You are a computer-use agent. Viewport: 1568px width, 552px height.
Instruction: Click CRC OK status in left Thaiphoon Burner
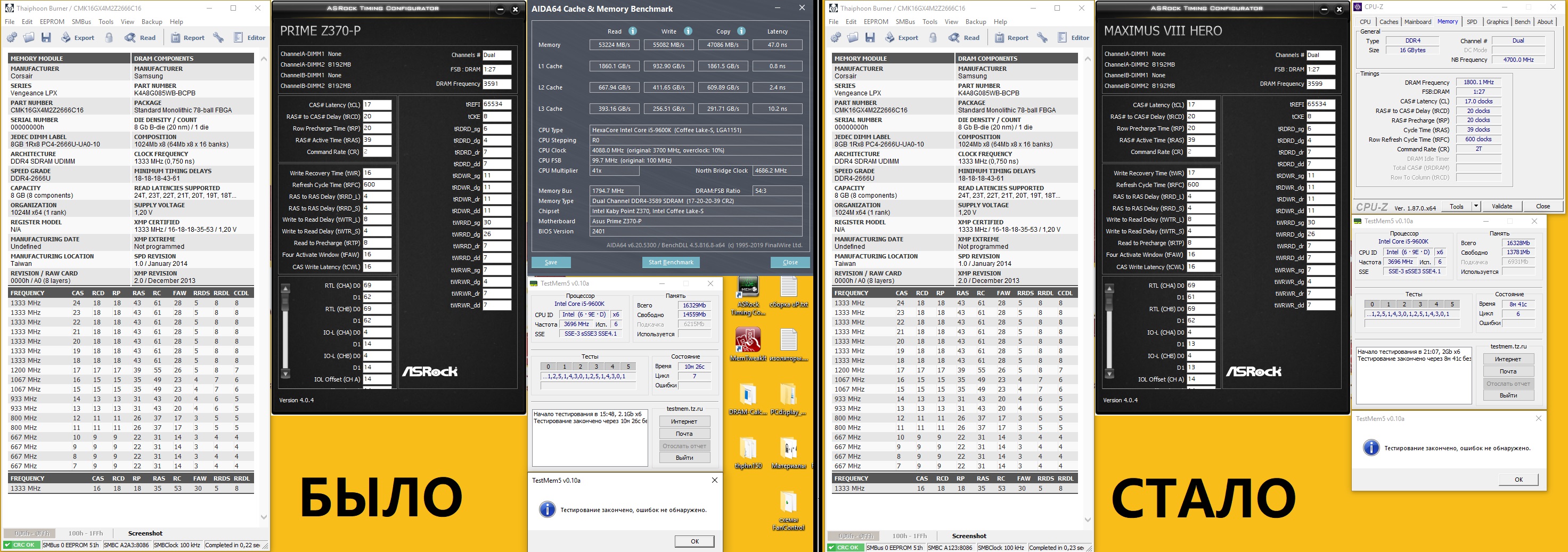click(x=21, y=545)
